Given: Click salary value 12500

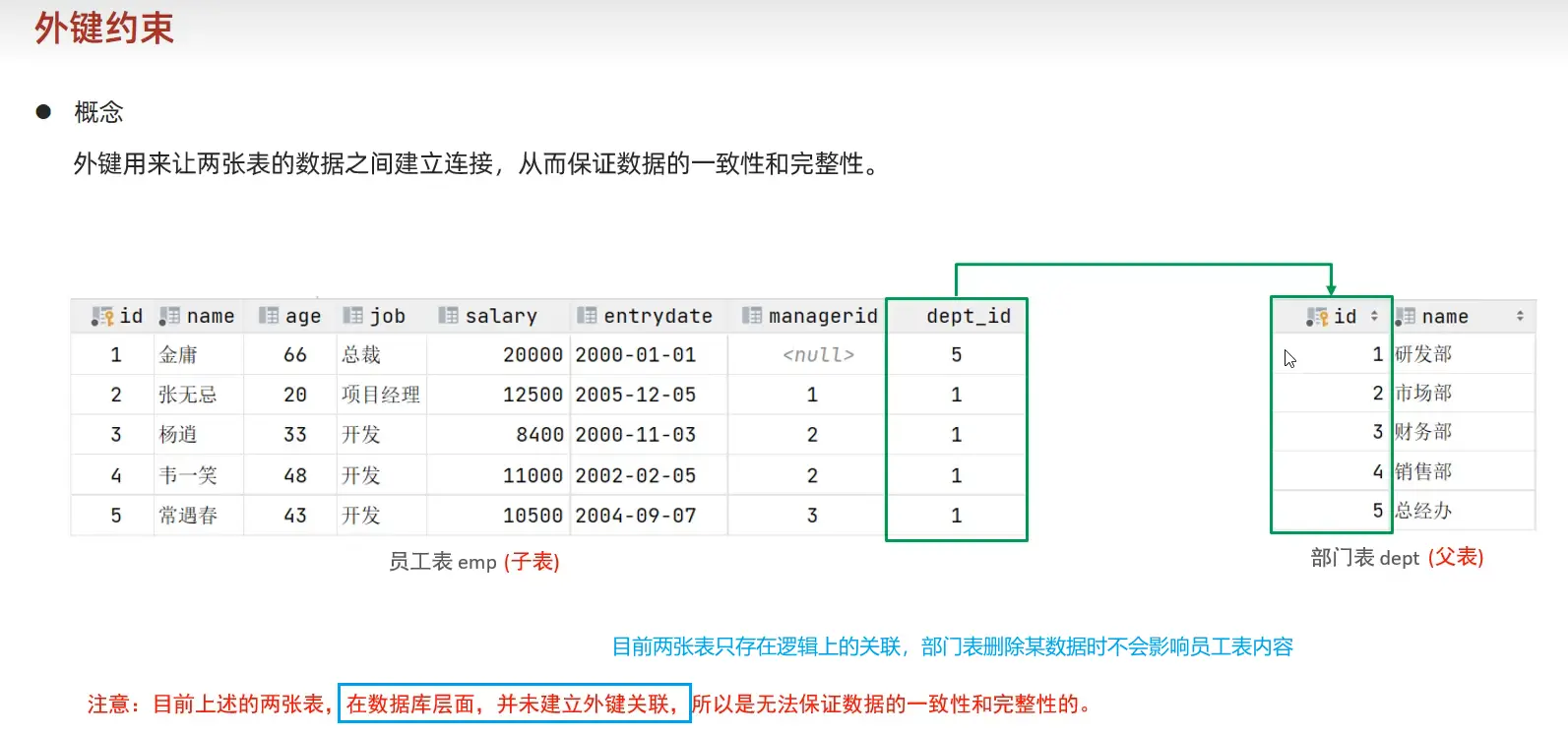Looking at the screenshot, I should click(533, 395).
